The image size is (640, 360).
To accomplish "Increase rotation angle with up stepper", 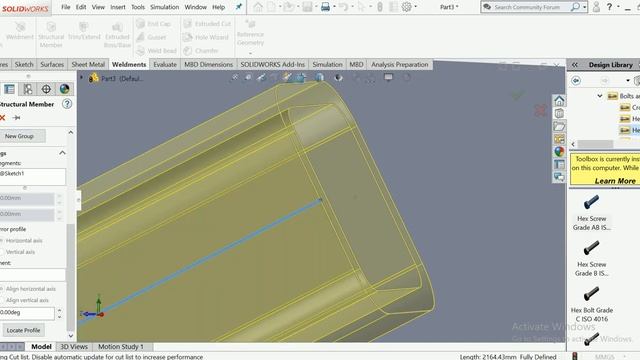I will [60, 310].
